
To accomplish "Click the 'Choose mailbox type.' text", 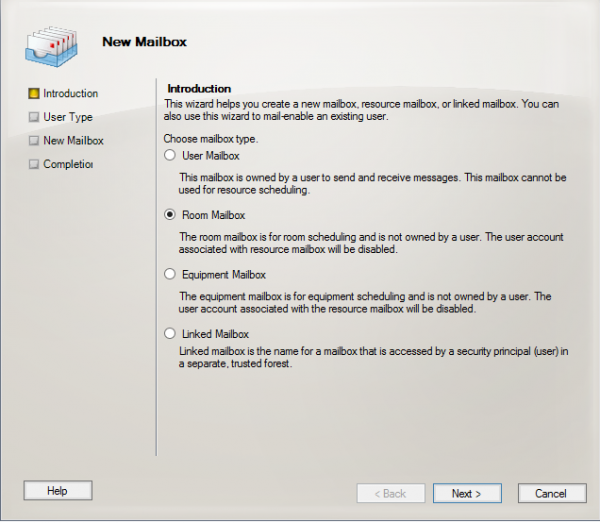I will [211, 139].
